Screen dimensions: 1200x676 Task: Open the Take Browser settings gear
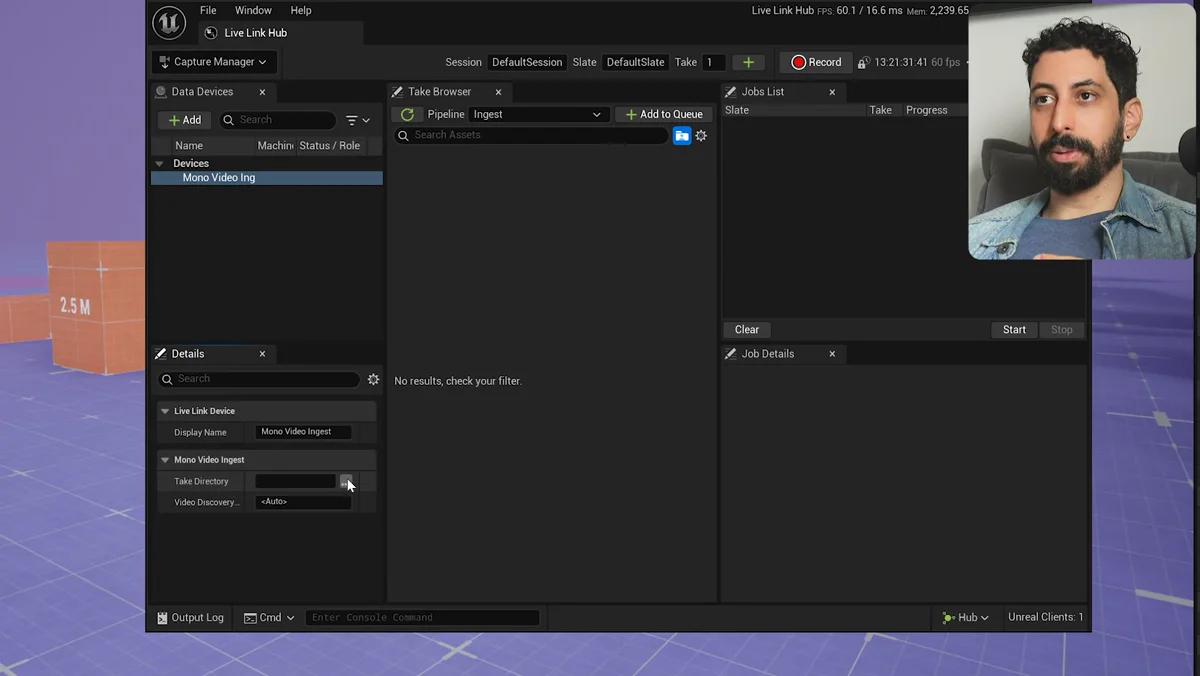[x=701, y=136]
